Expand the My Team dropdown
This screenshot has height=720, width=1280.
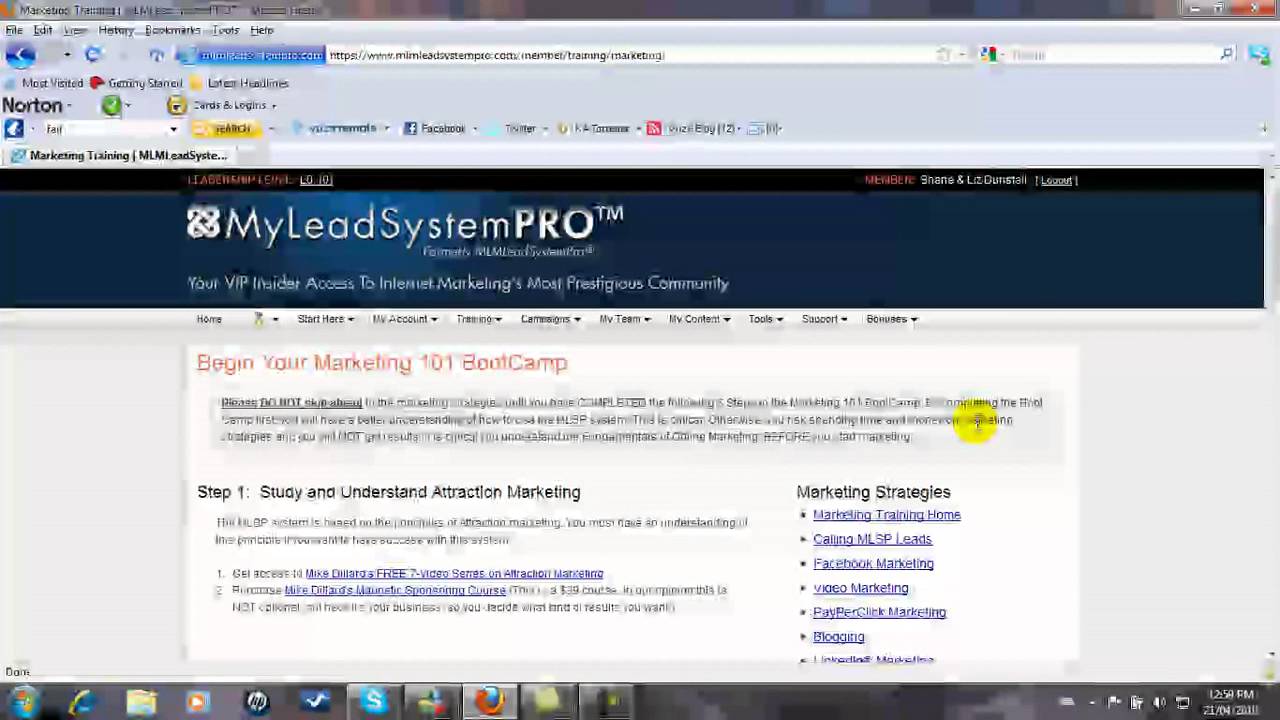[625, 319]
